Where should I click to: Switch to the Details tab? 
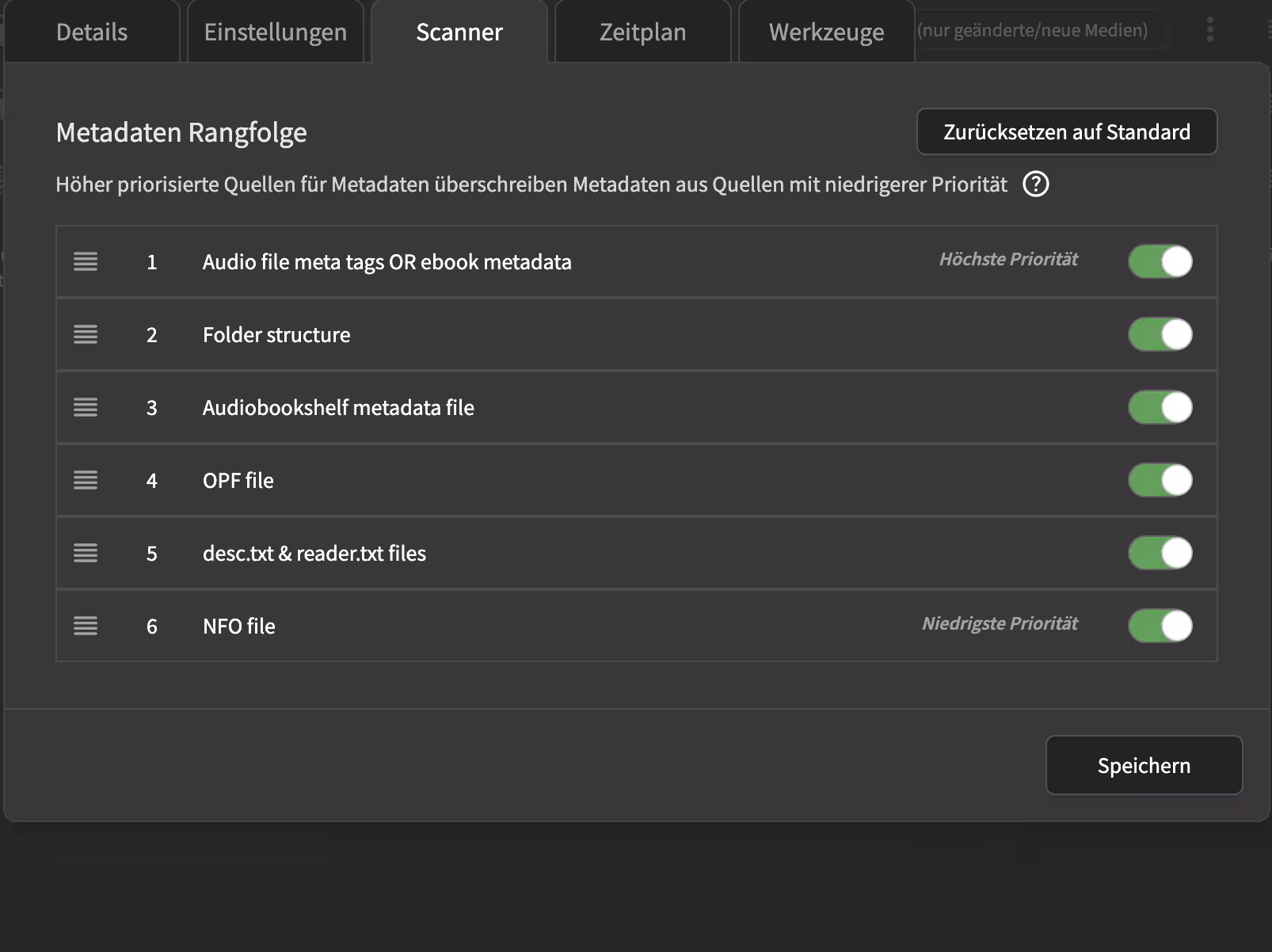click(x=92, y=32)
